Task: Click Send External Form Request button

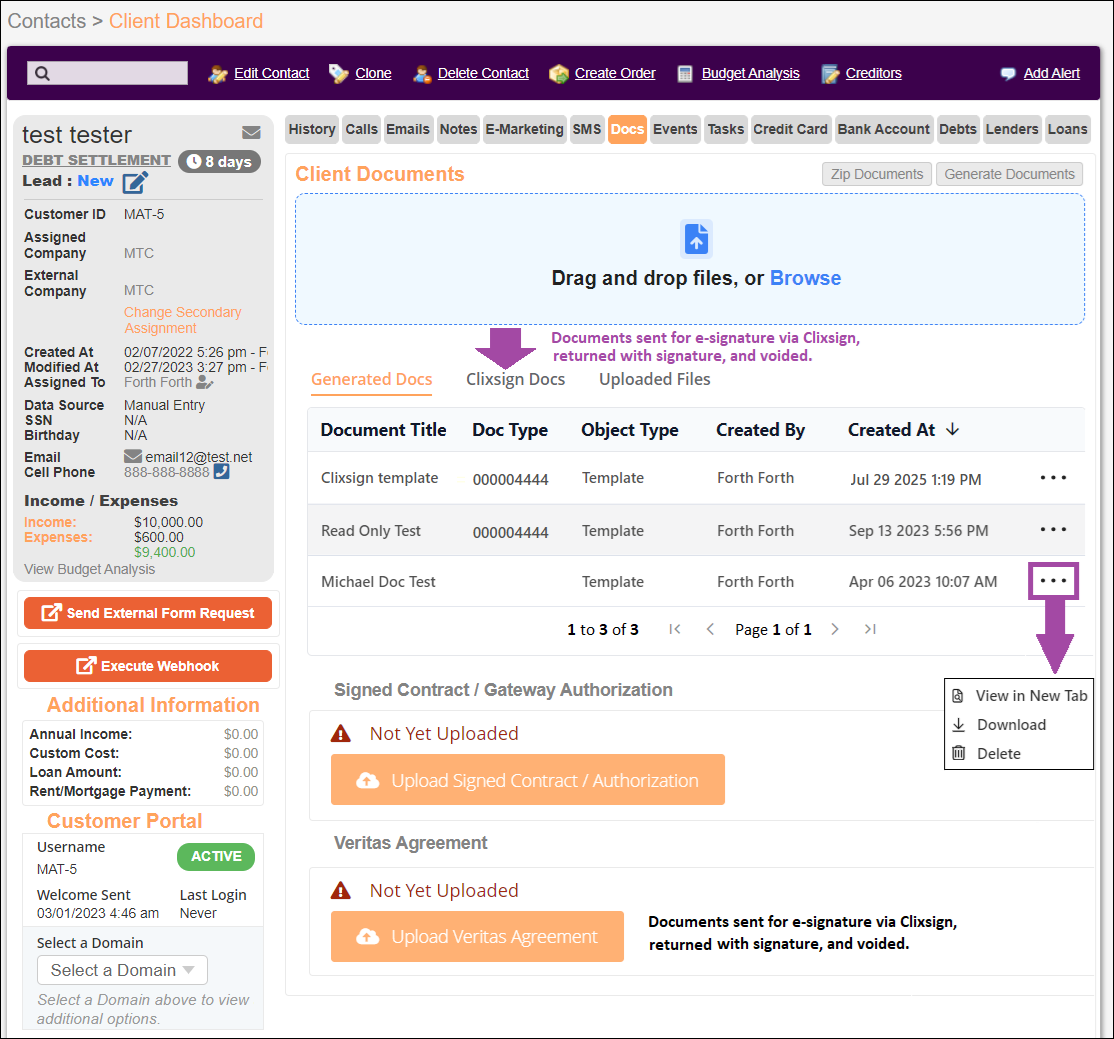Action: point(148,613)
